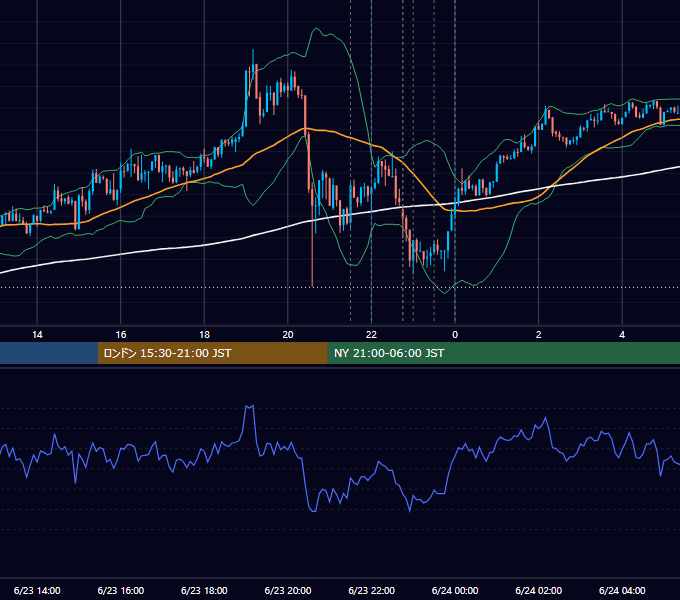Click the 6/23 18:00 label on indicator axis
The width and height of the screenshot is (680, 600).
pos(204,590)
